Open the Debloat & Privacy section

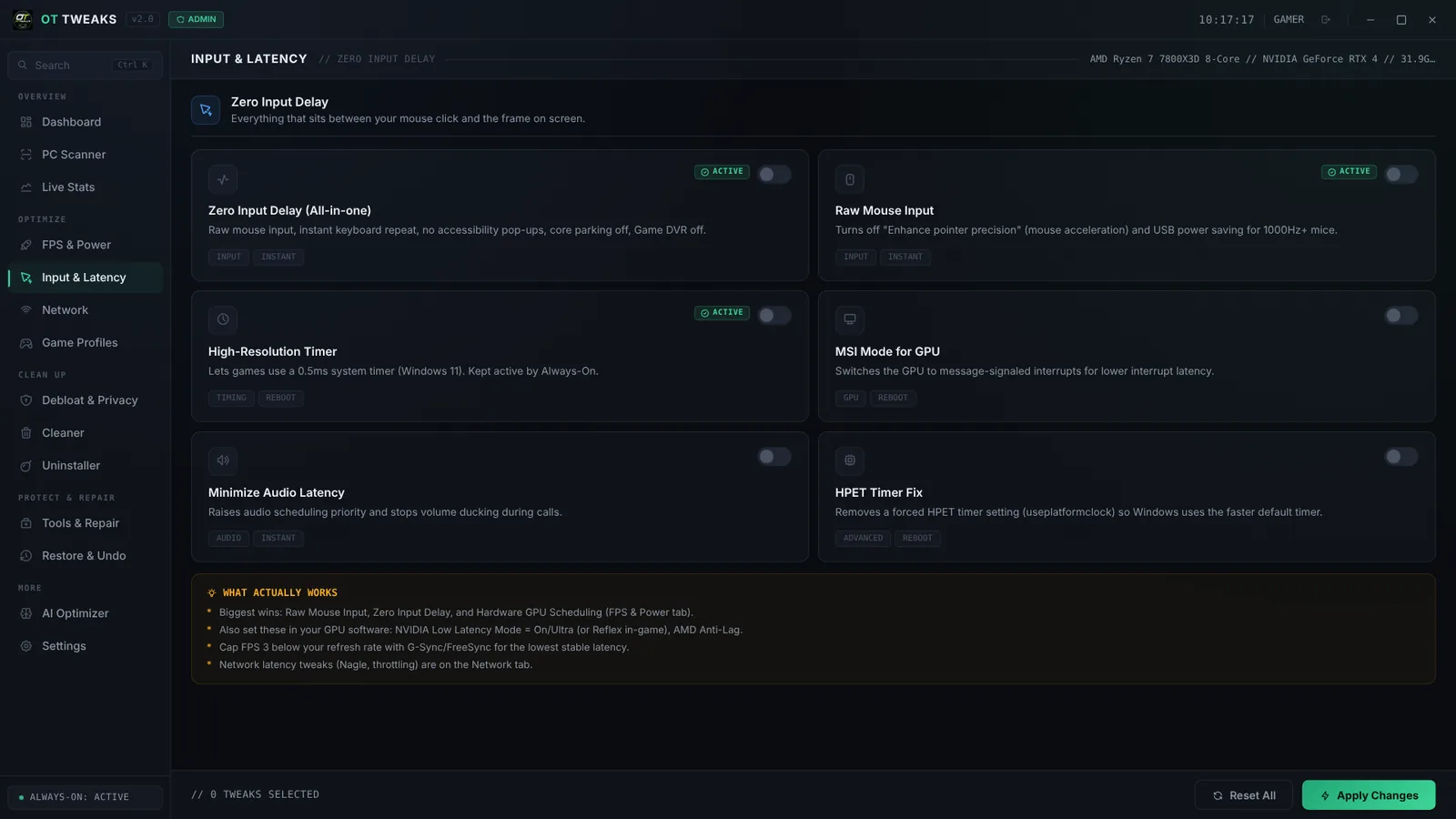[86, 400]
